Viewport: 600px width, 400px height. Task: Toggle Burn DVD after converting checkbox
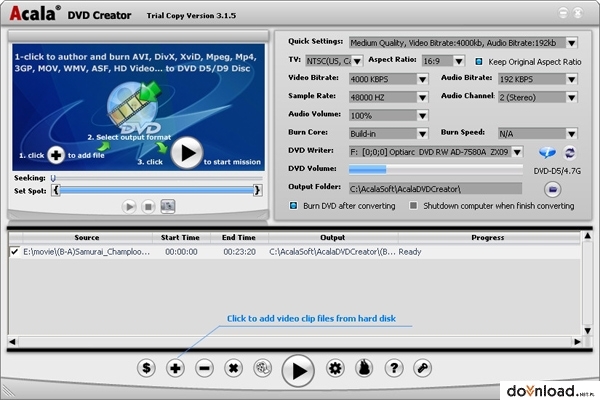coord(293,206)
